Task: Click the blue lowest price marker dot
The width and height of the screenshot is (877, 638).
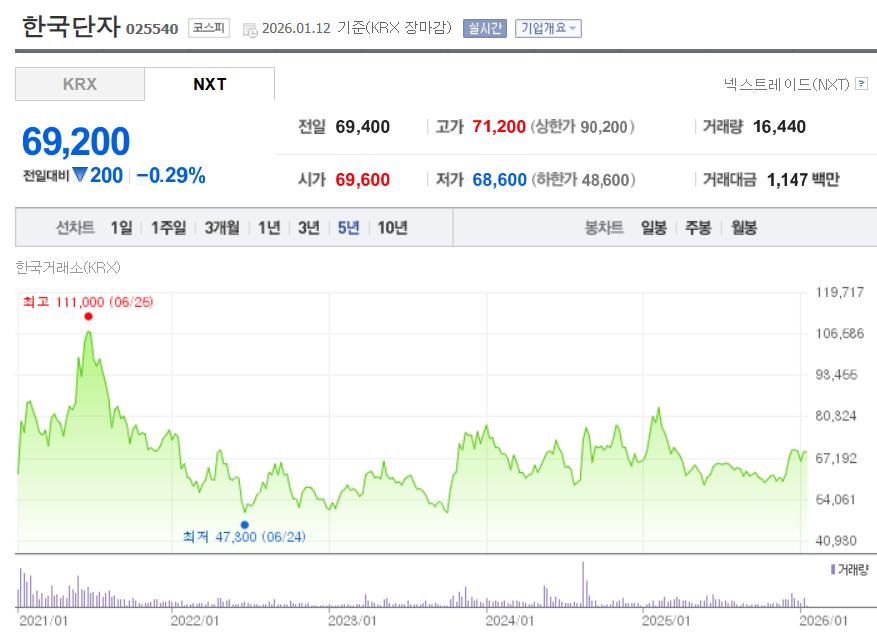Action: point(244,524)
